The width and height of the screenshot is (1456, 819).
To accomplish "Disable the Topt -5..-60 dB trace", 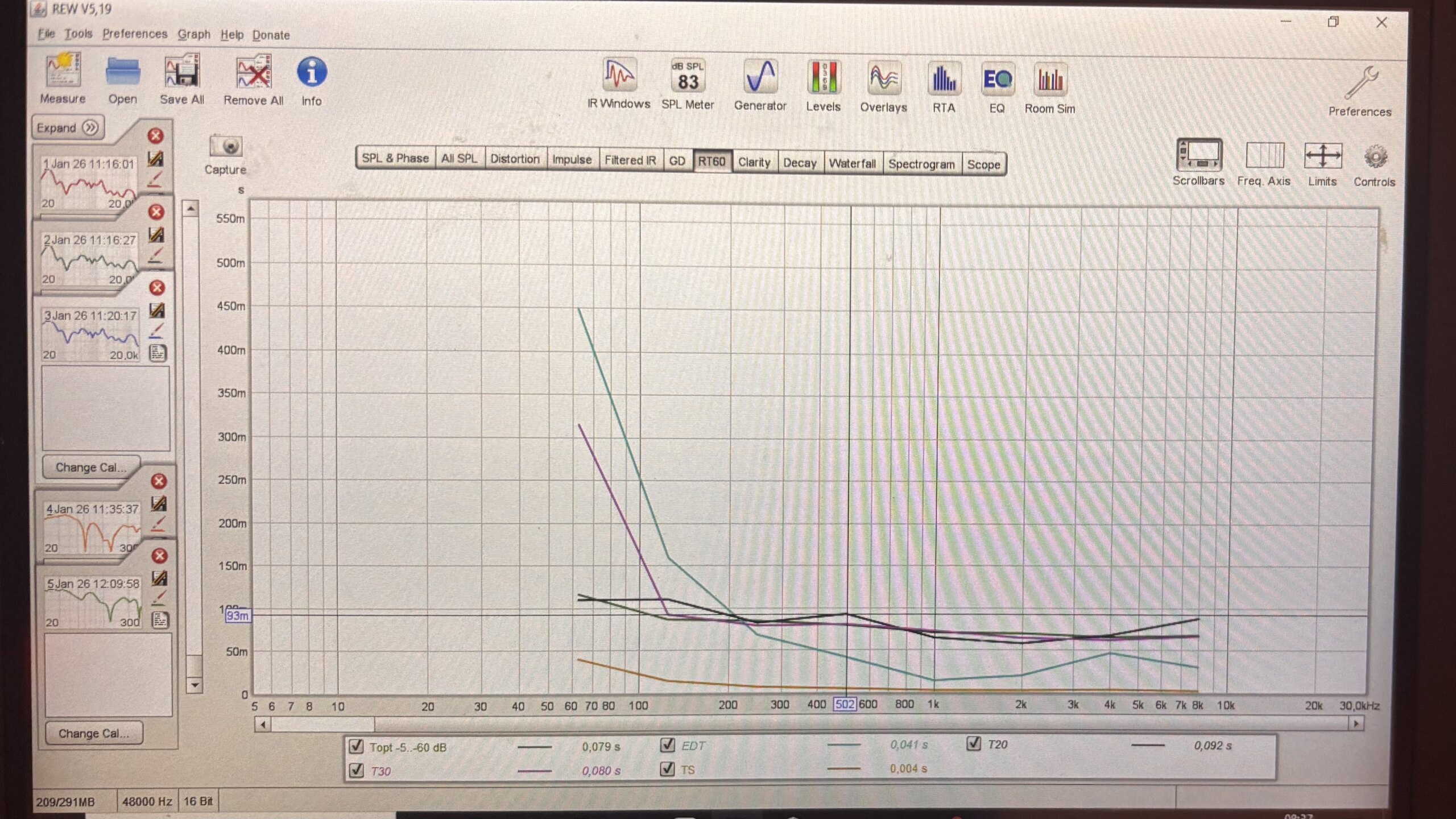I will pos(356,746).
